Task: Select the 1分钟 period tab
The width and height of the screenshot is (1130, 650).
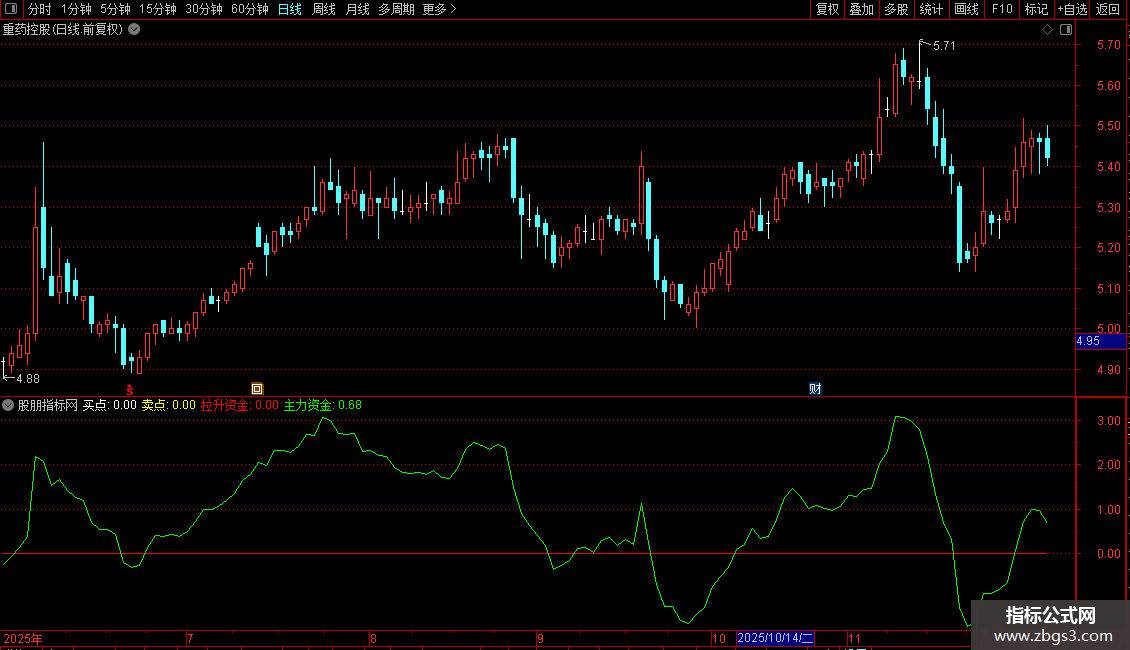Action: click(76, 9)
